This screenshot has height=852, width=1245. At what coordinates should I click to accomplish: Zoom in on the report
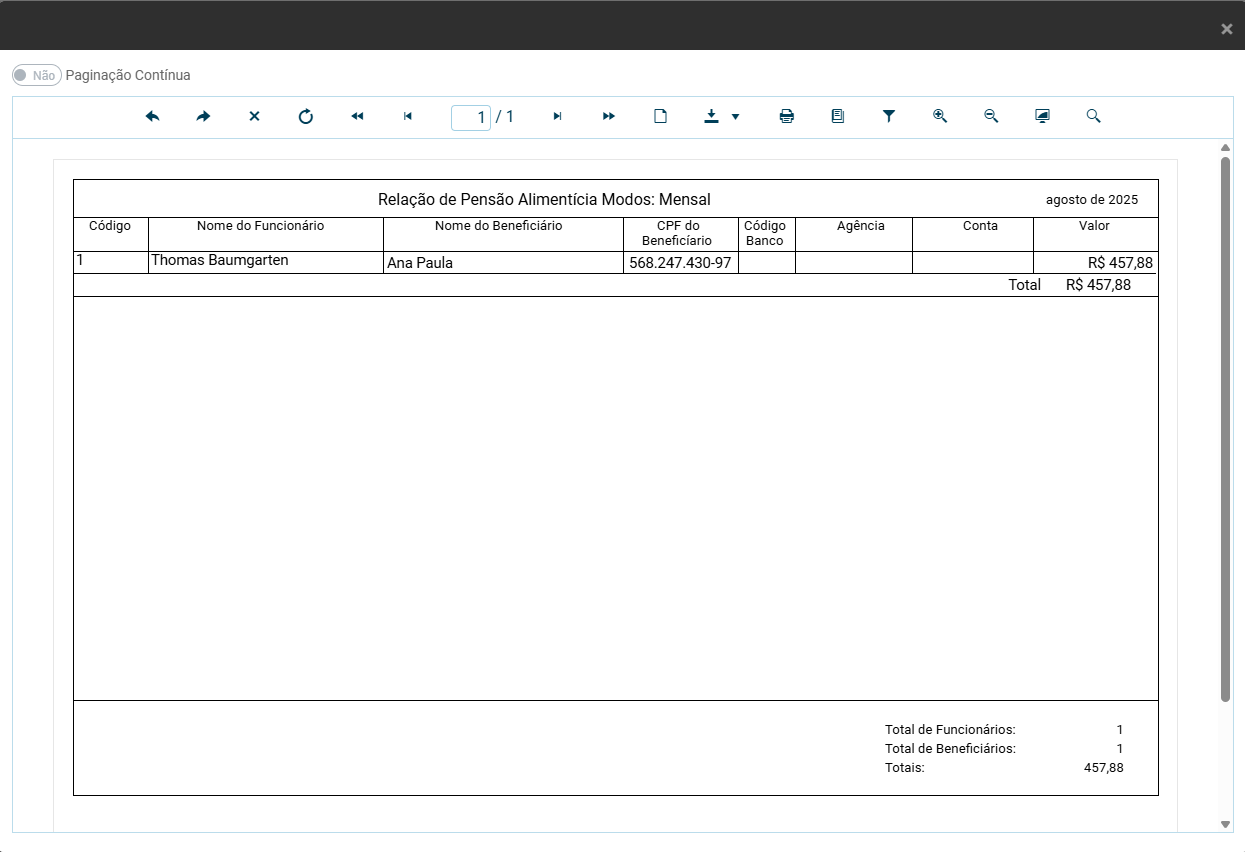click(x=940, y=117)
